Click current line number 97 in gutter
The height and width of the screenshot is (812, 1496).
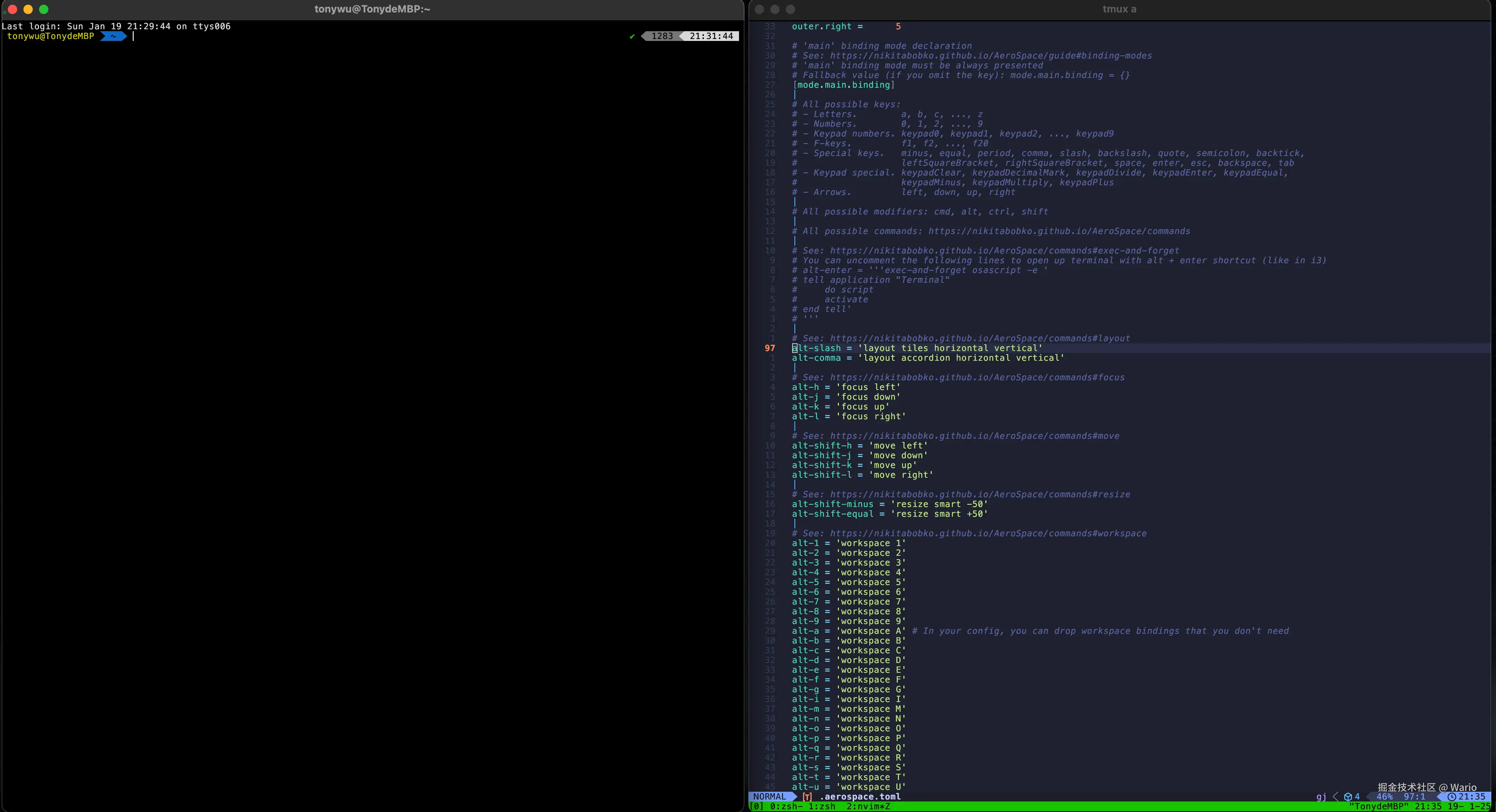pyautogui.click(x=769, y=348)
